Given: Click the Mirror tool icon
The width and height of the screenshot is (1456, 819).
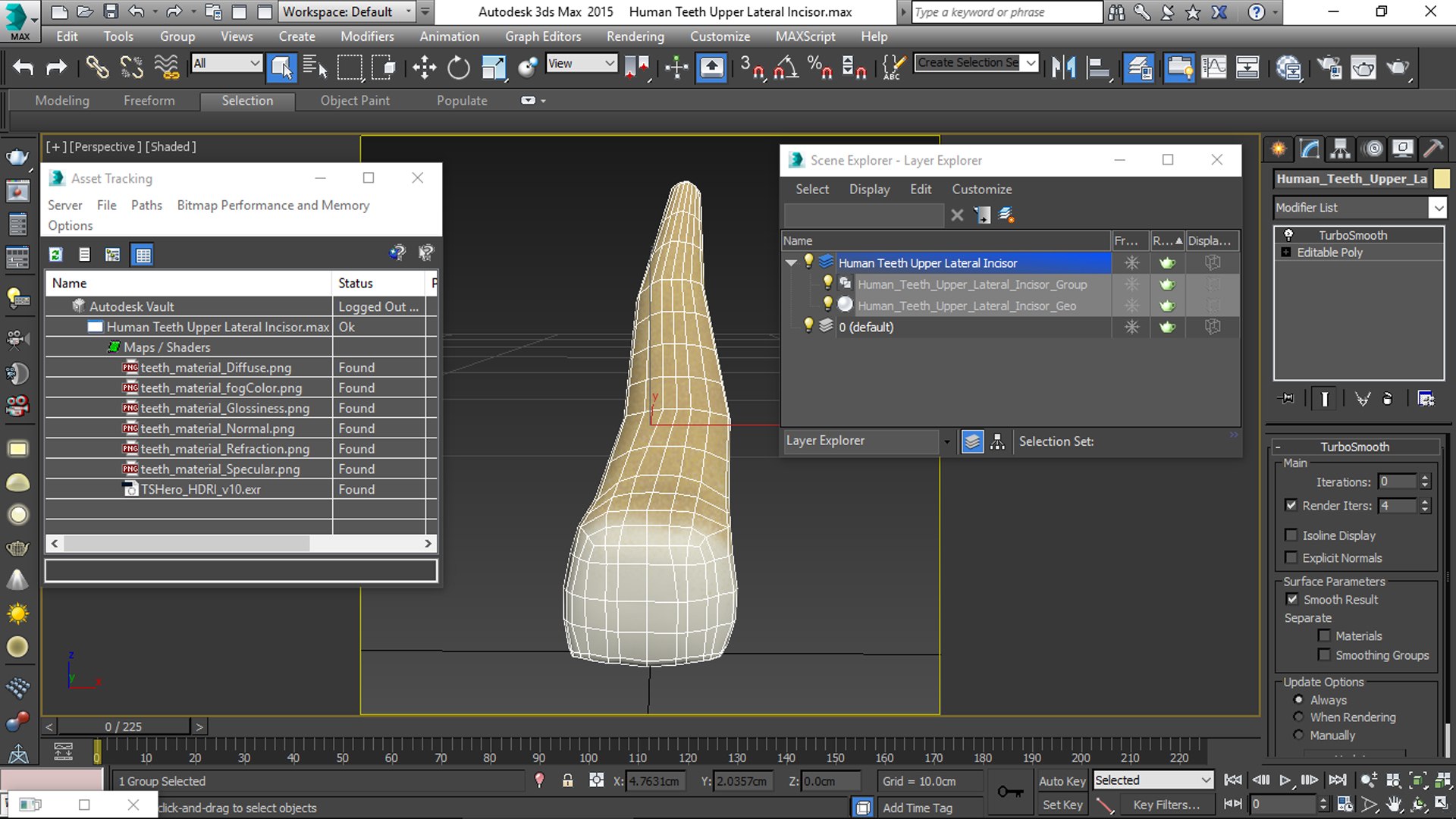Looking at the screenshot, I should (x=1064, y=67).
